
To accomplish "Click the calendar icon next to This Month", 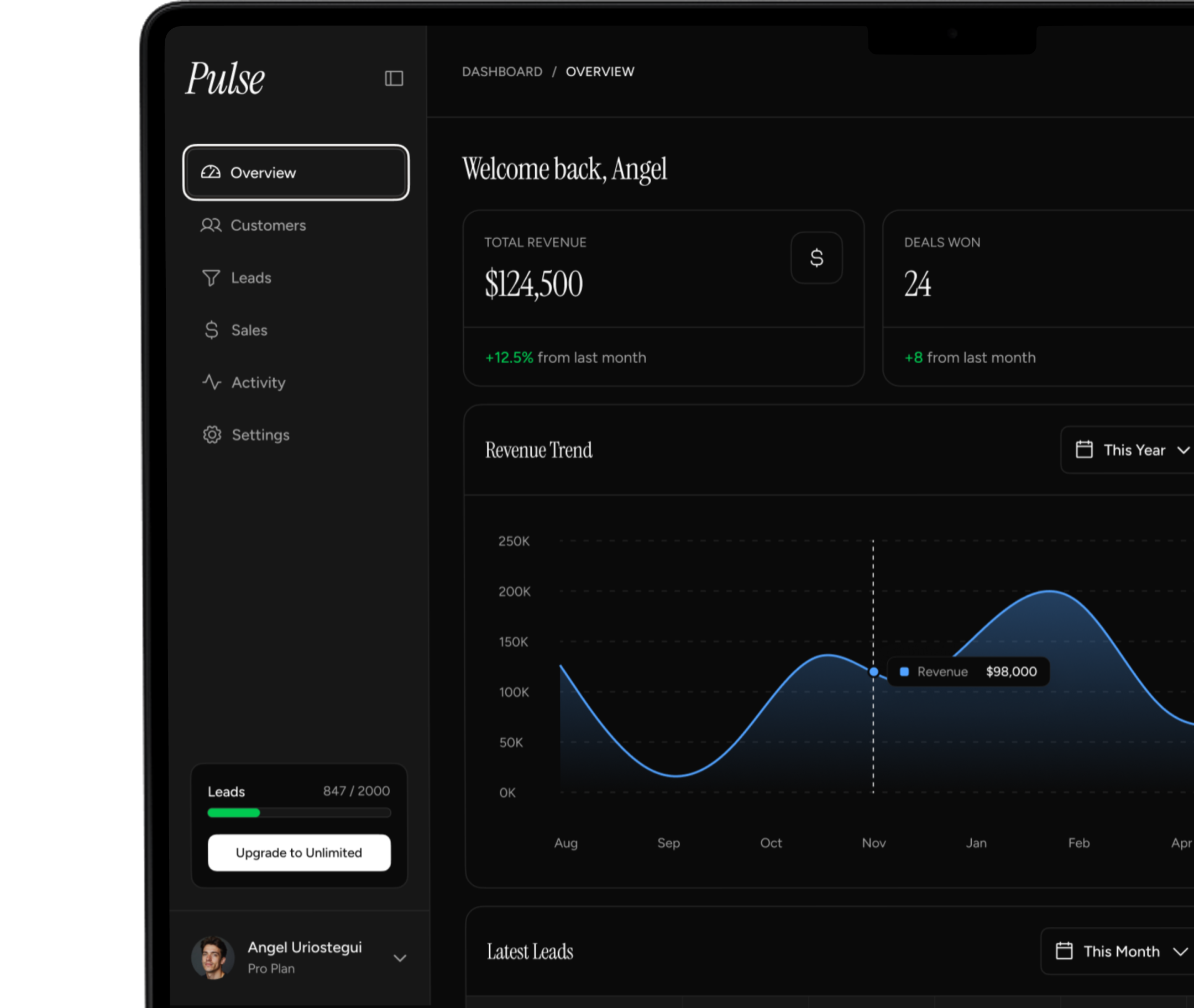I will click(x=1064, y=951).
